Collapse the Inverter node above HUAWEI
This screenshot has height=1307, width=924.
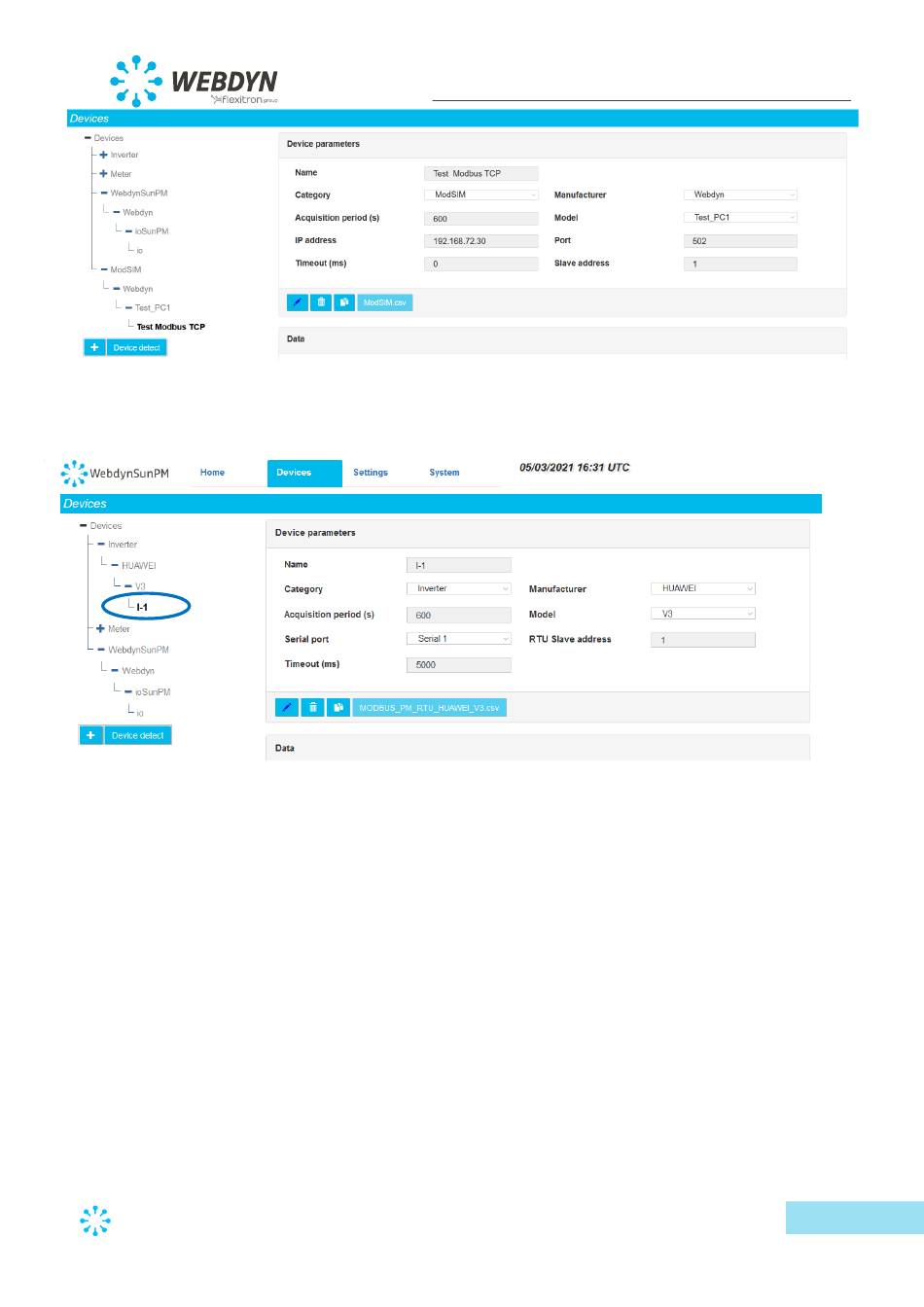click(100, 545)
